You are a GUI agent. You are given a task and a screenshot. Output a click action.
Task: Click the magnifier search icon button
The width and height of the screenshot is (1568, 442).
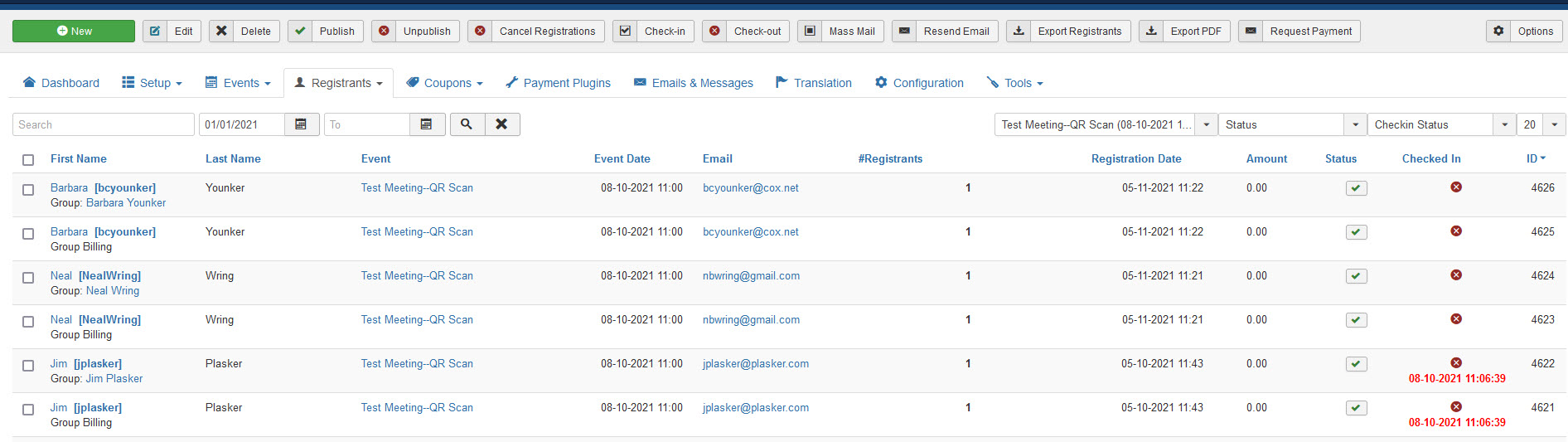click(467, 124)
